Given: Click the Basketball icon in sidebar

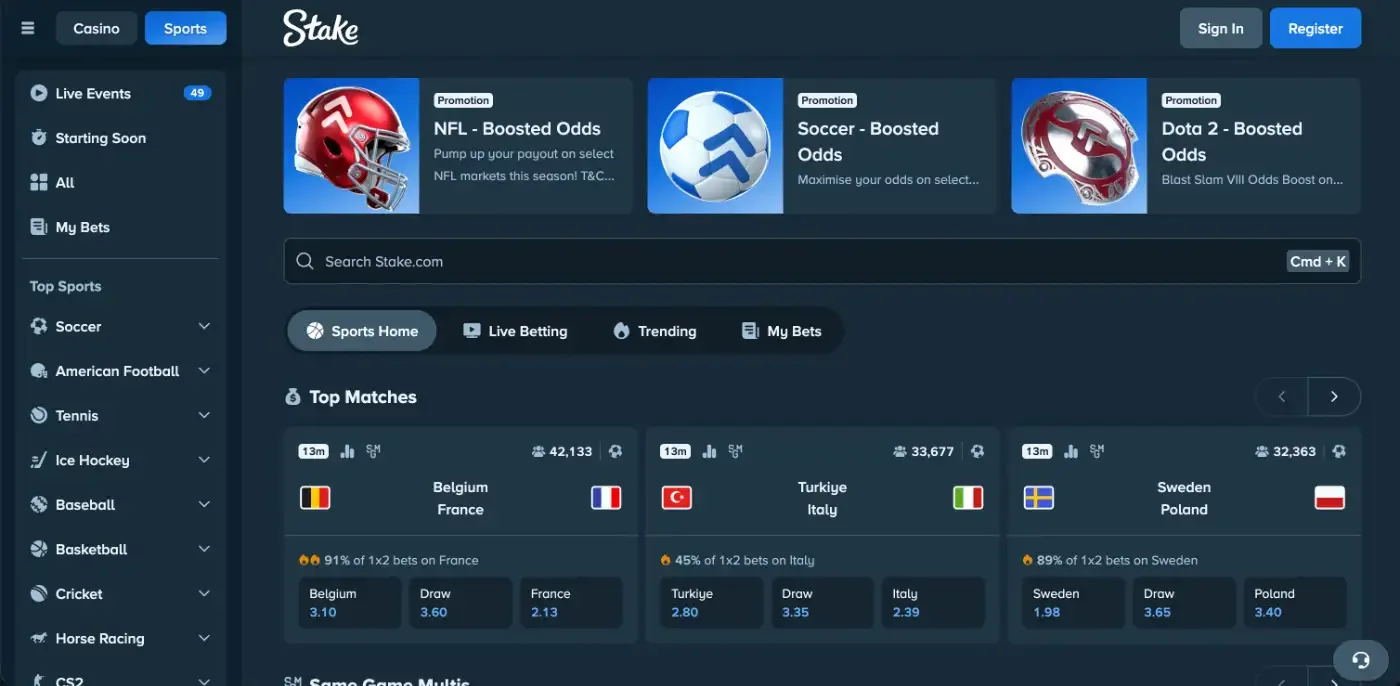Looking at the screenshot, I should [39, 549].
